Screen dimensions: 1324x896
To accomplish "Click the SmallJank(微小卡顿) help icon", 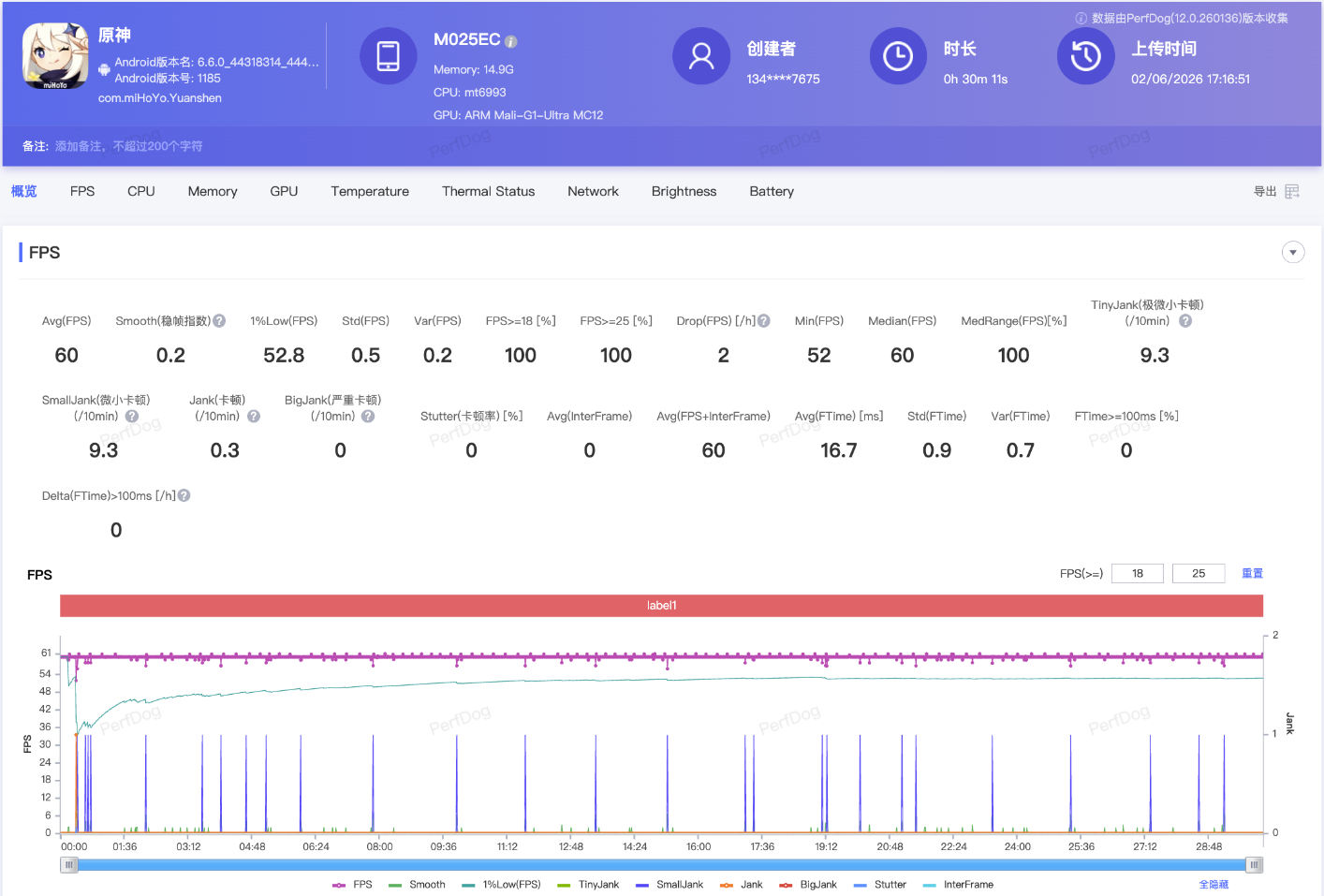I will tap(132, 417).
